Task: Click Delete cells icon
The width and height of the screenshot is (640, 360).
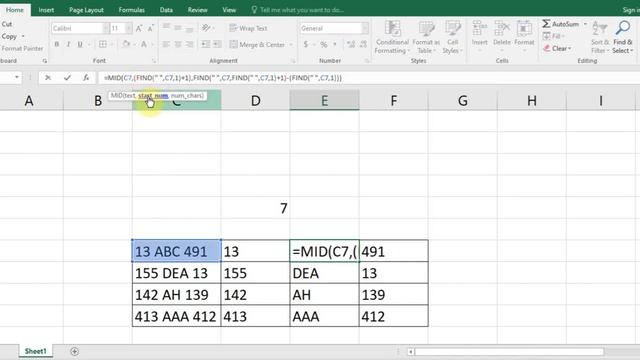Action: pos(502,29)
